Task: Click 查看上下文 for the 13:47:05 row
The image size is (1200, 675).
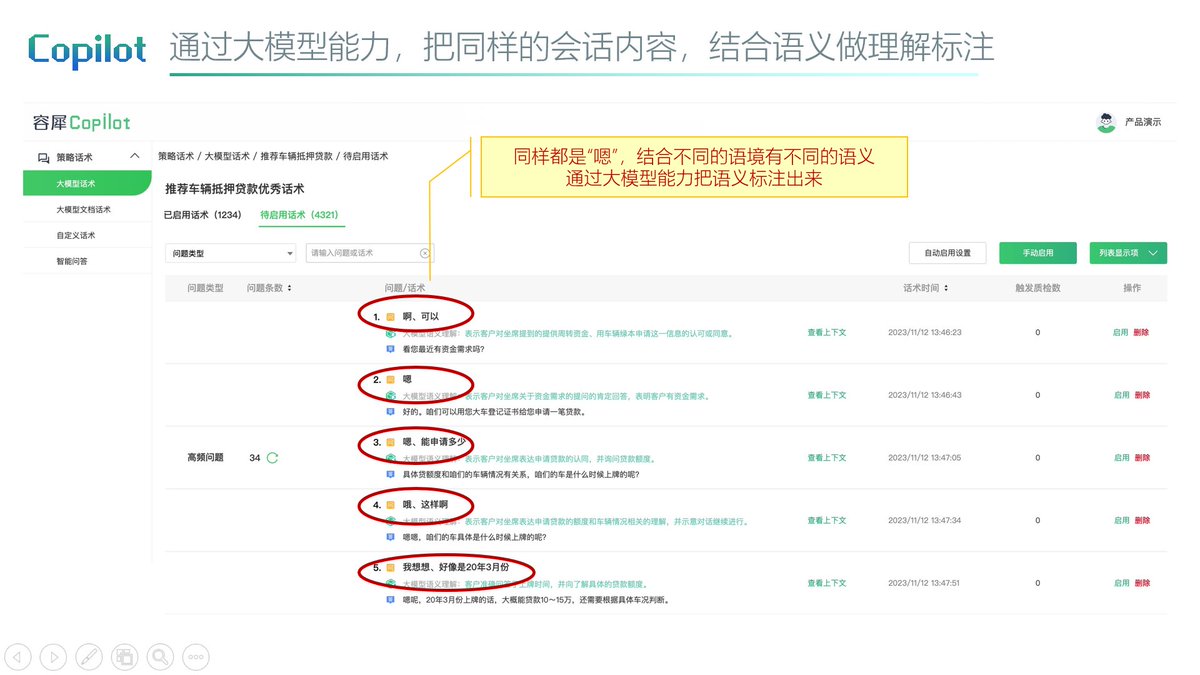Action: (827, 458)
